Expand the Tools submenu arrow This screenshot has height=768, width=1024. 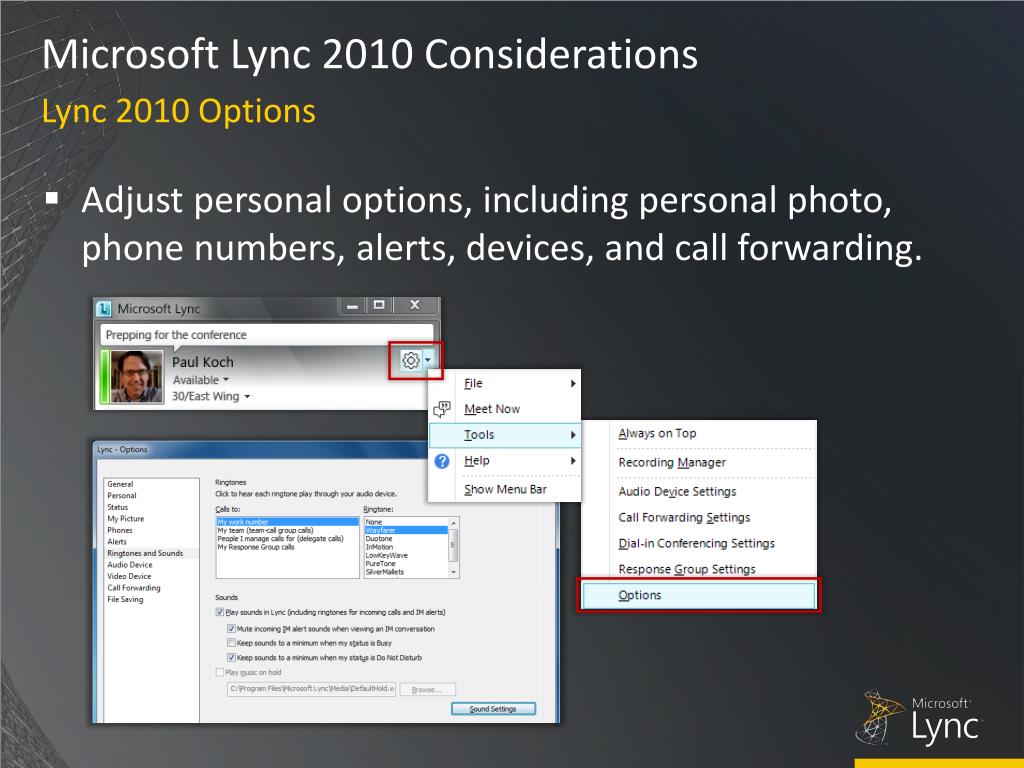point(573,435)
